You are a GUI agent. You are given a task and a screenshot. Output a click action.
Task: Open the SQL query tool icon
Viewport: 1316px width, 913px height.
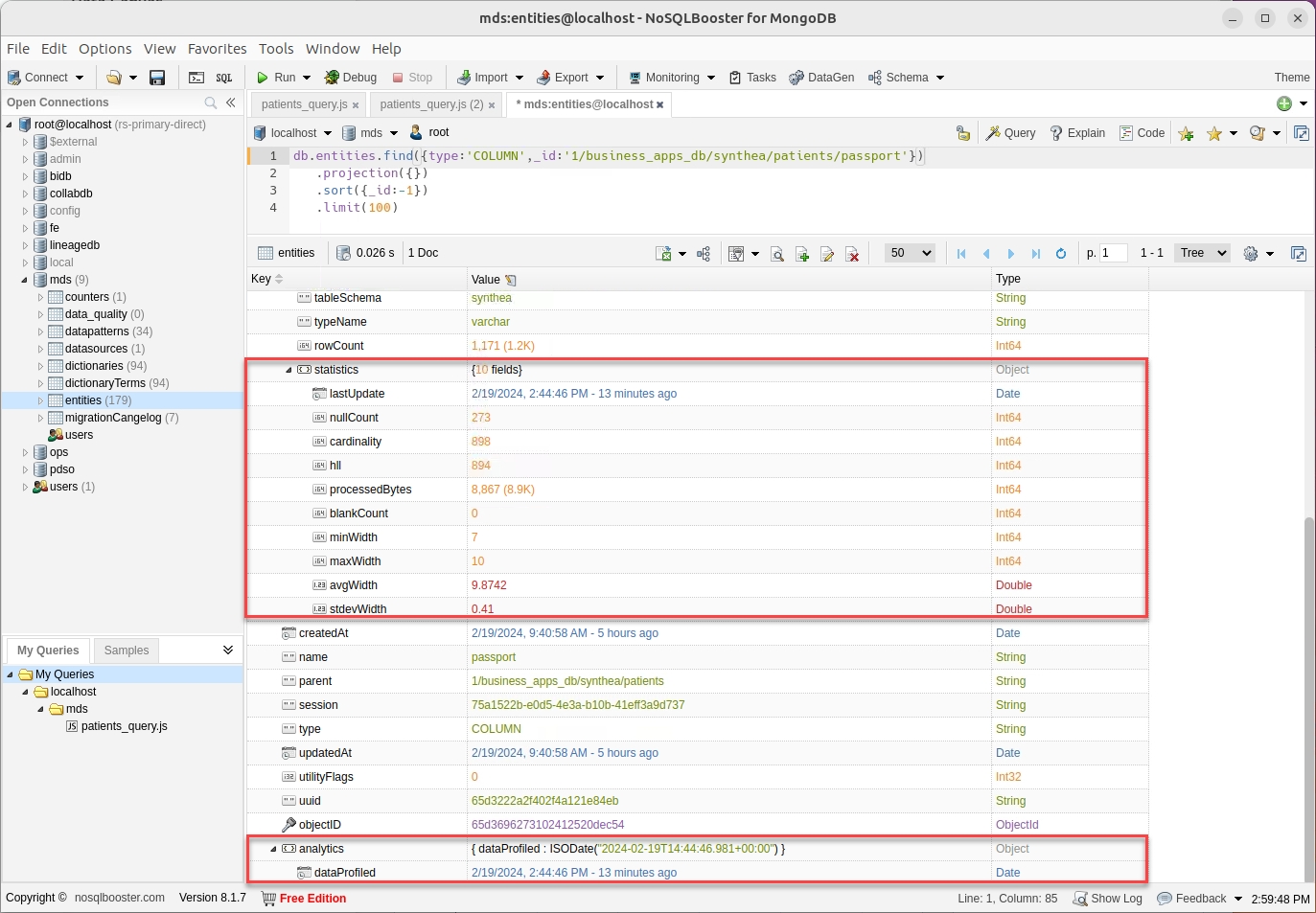224,78
